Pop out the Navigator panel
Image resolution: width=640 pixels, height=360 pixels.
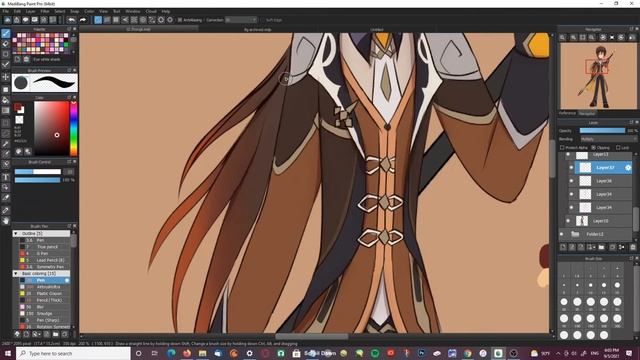631,29
